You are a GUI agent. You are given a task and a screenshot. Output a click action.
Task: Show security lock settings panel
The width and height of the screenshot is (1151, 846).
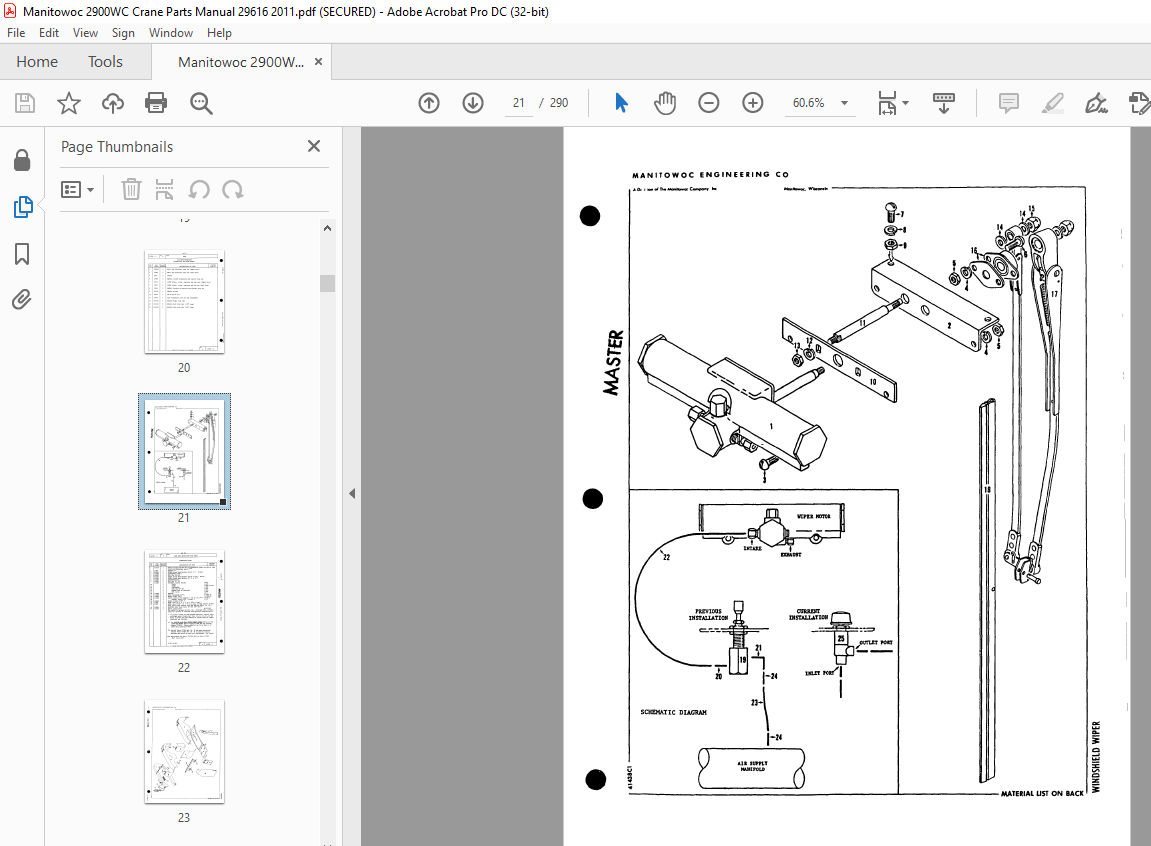point(22,161)
